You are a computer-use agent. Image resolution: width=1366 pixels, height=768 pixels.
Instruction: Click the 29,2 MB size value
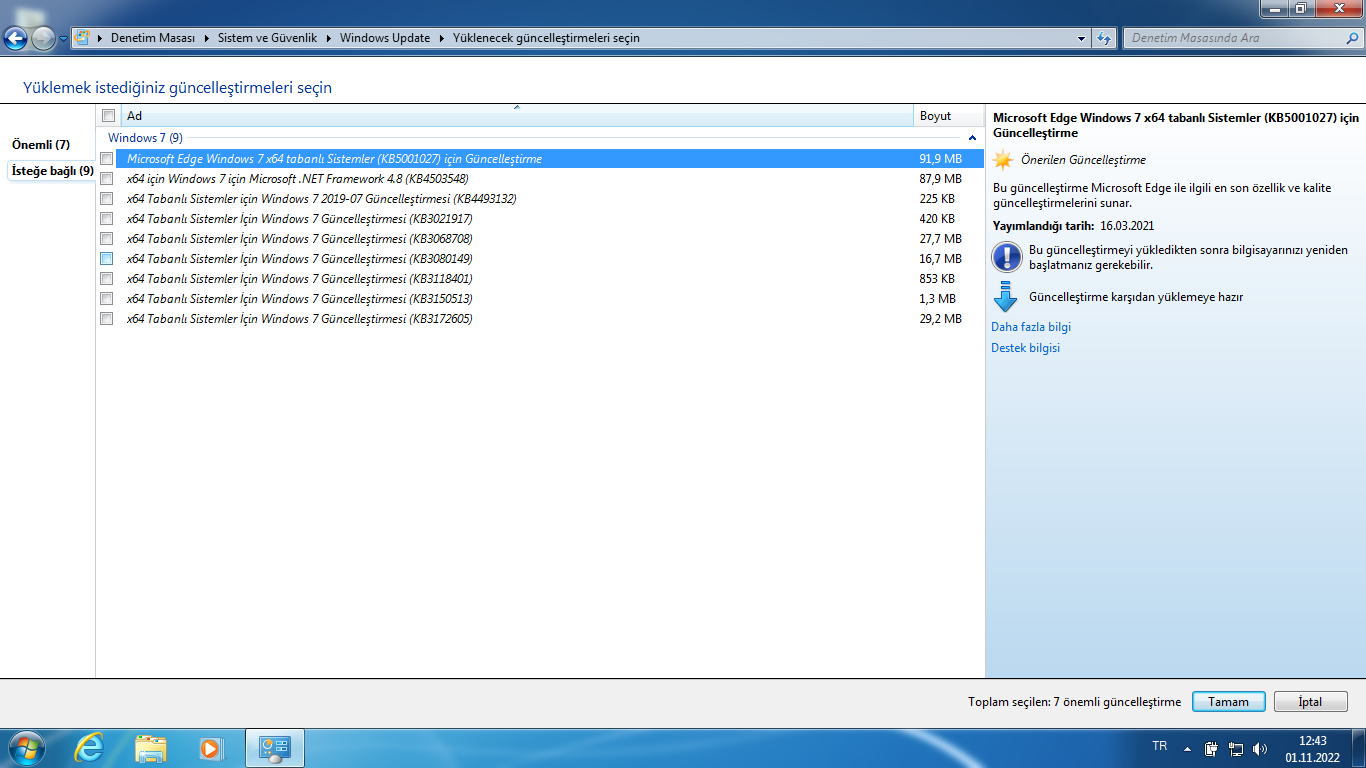[x=940, y=319]
